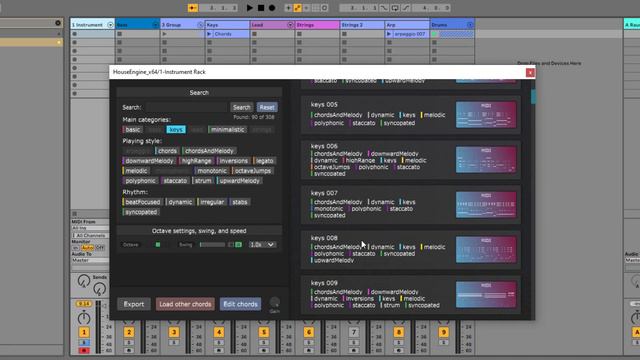
Task: Toggle the 'beatFocused' rhythm filter tag
Action: (x=142, y=202)
